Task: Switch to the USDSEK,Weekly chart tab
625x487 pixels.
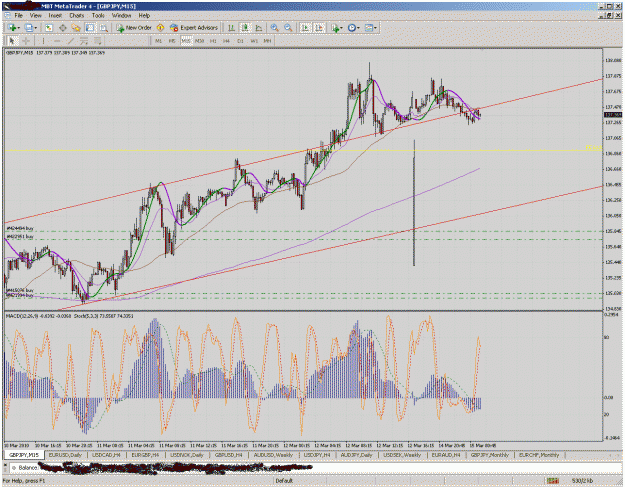Action: [x=402, y=455]
